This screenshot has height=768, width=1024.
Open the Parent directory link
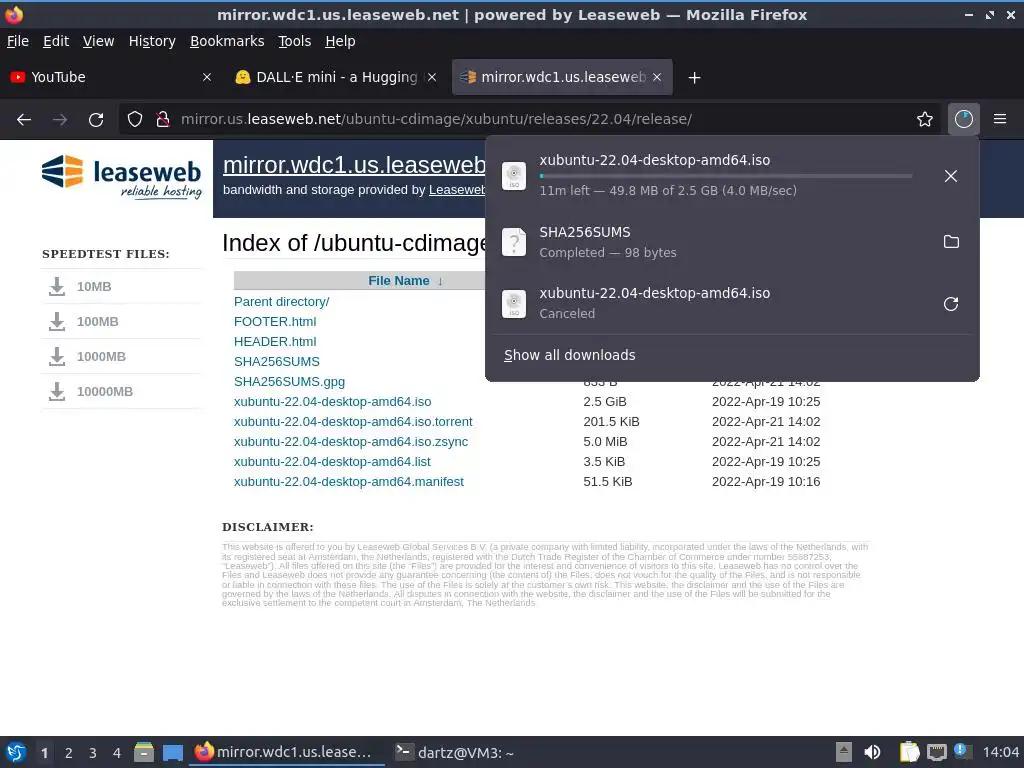281,302
